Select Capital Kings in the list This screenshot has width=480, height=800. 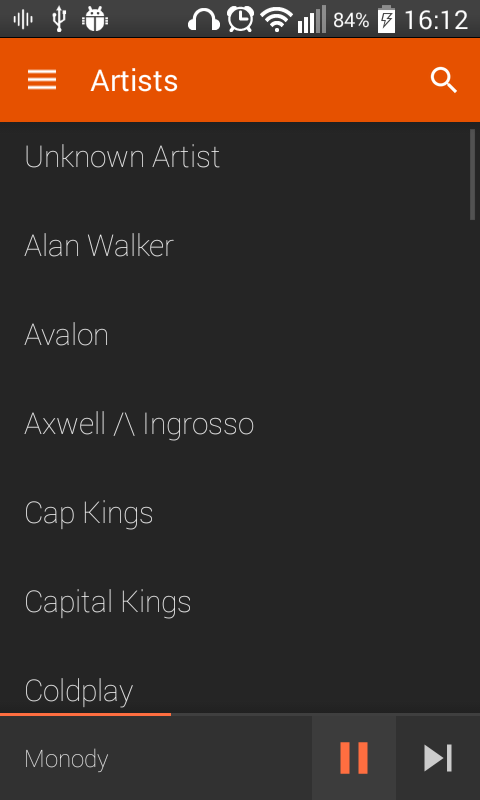(240, 602)
